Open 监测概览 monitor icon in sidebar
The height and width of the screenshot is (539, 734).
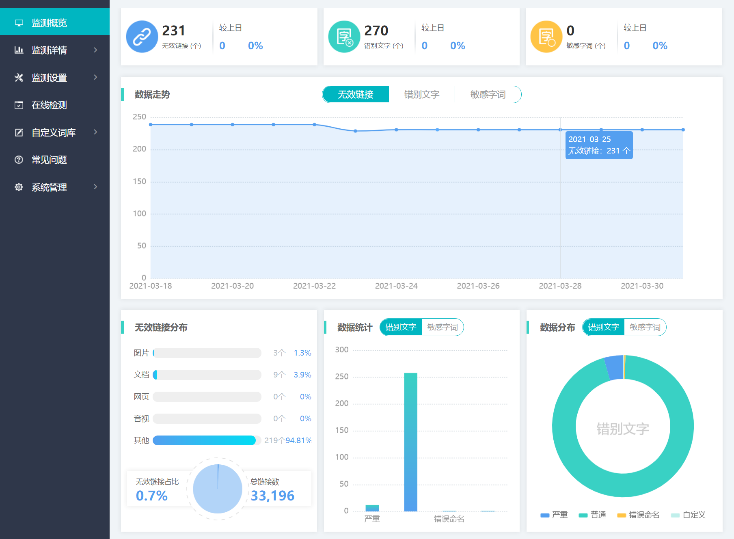(x=19, y=22)
